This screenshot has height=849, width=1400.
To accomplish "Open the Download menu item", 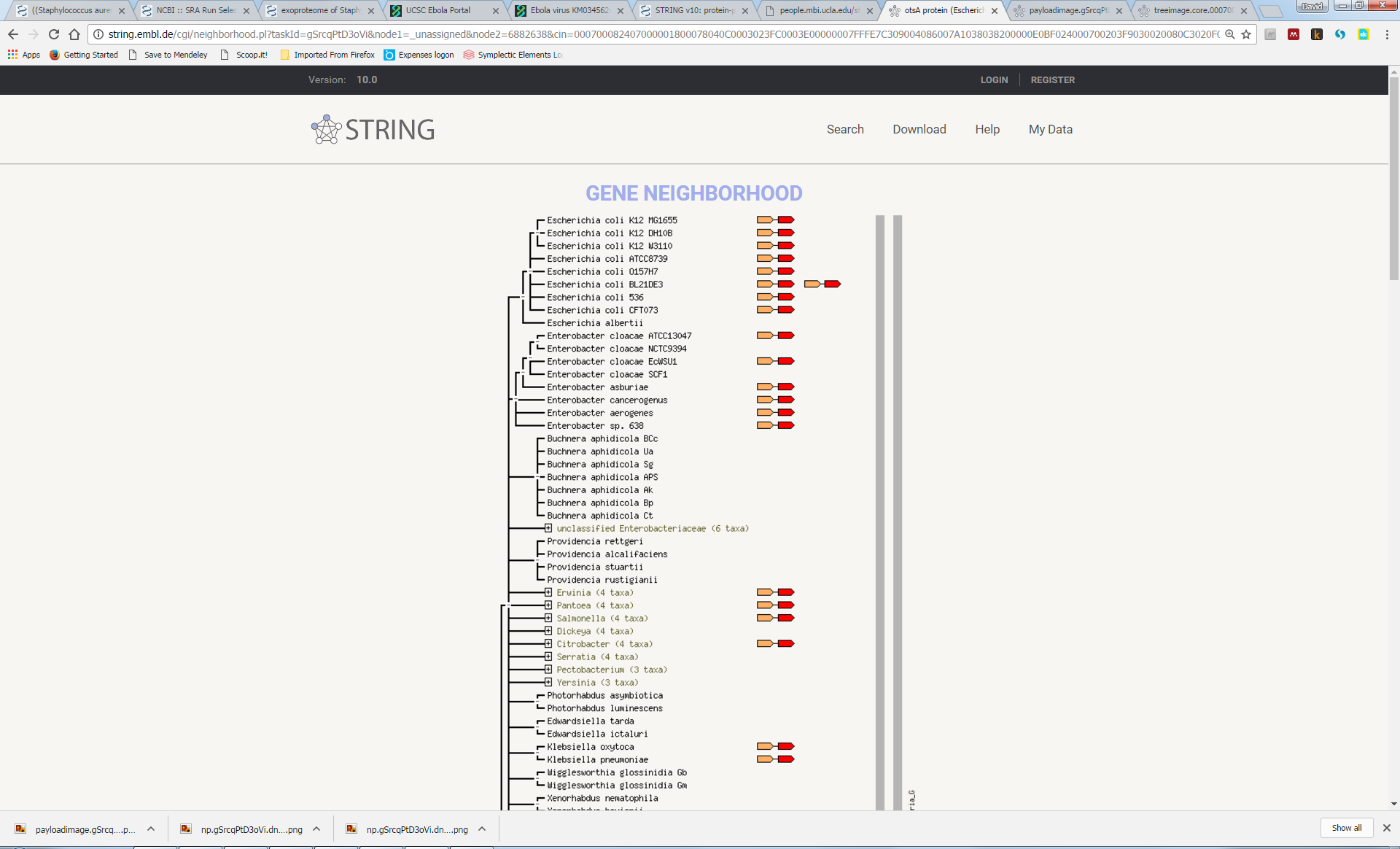I will click(x=919, y=129).
